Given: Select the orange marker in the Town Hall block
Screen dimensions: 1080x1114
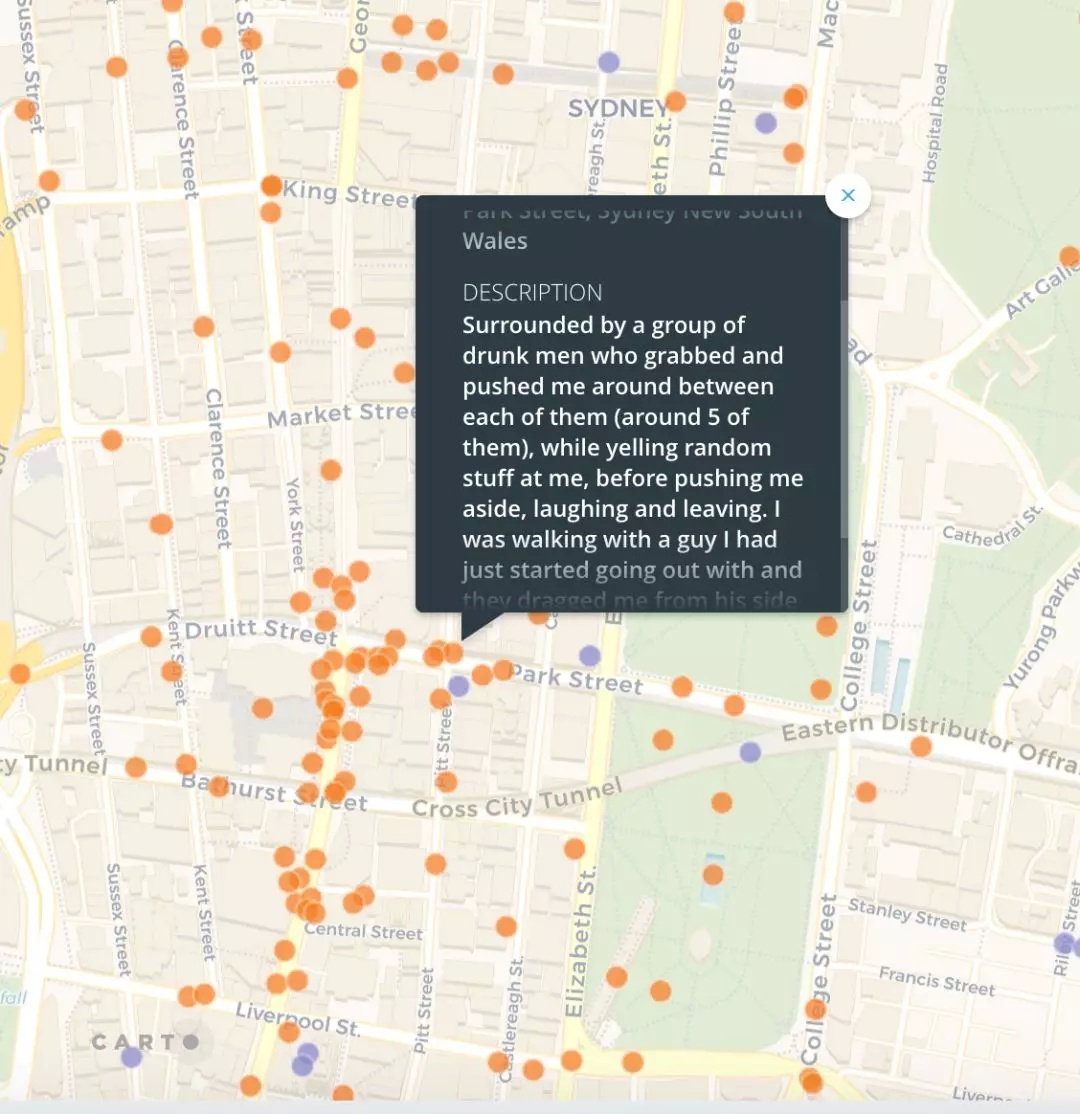Looking at the screenshot, I should (x=262, y=708).
